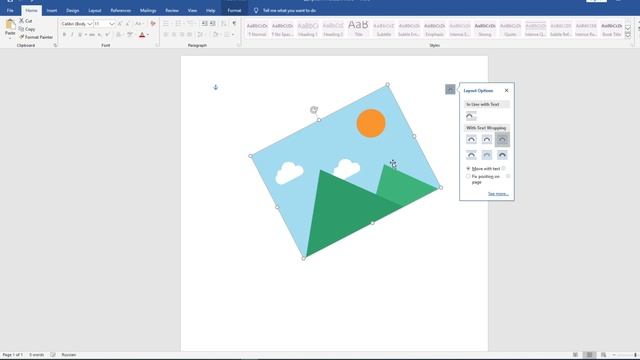640x360 pixels.
Task: Open the Clipboard pane launcher
Action: point(55,45)
